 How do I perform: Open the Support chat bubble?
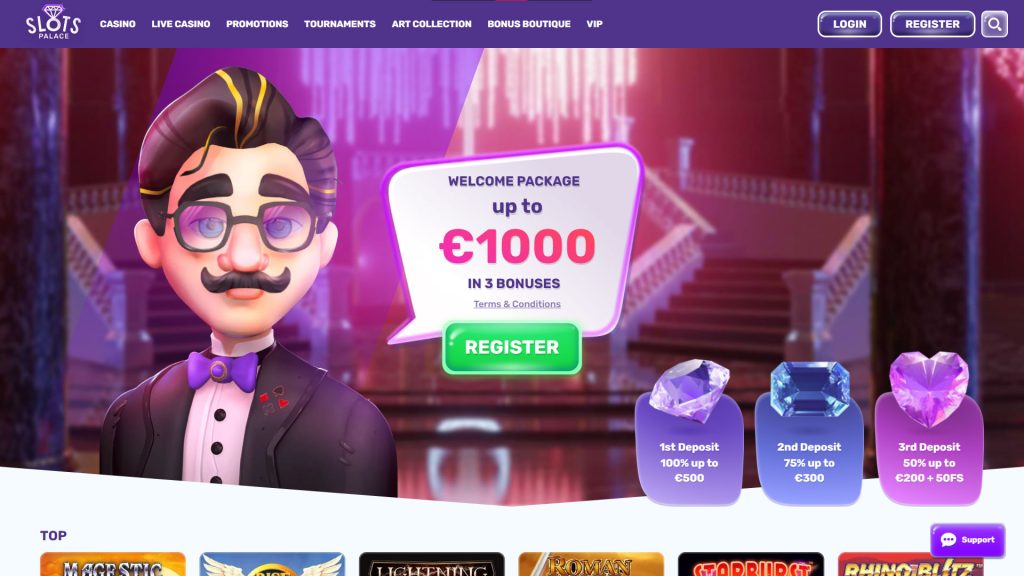point(967,540)
